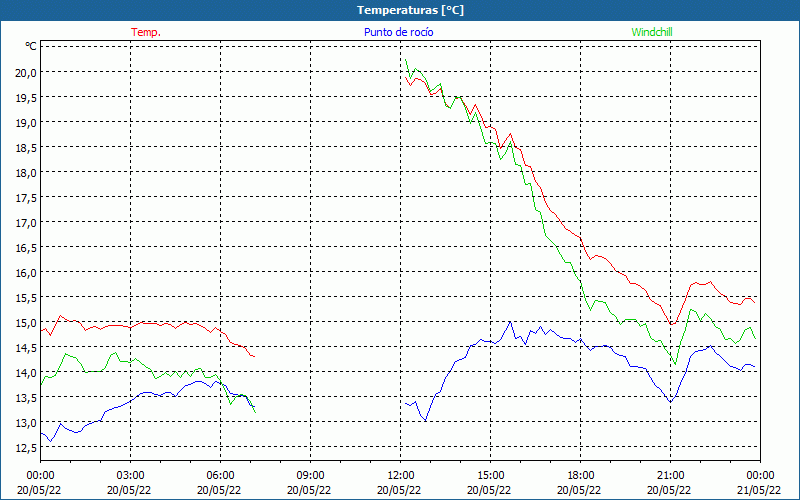This screenshot has height=500, width=800.
Task: Click the 16,0 y-axis value
Action: point(26,272)
